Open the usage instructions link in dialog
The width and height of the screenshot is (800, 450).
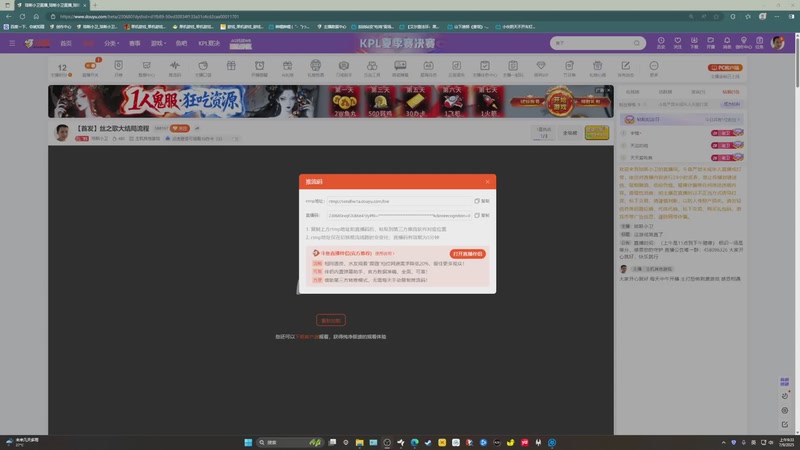tap(385, 254)
